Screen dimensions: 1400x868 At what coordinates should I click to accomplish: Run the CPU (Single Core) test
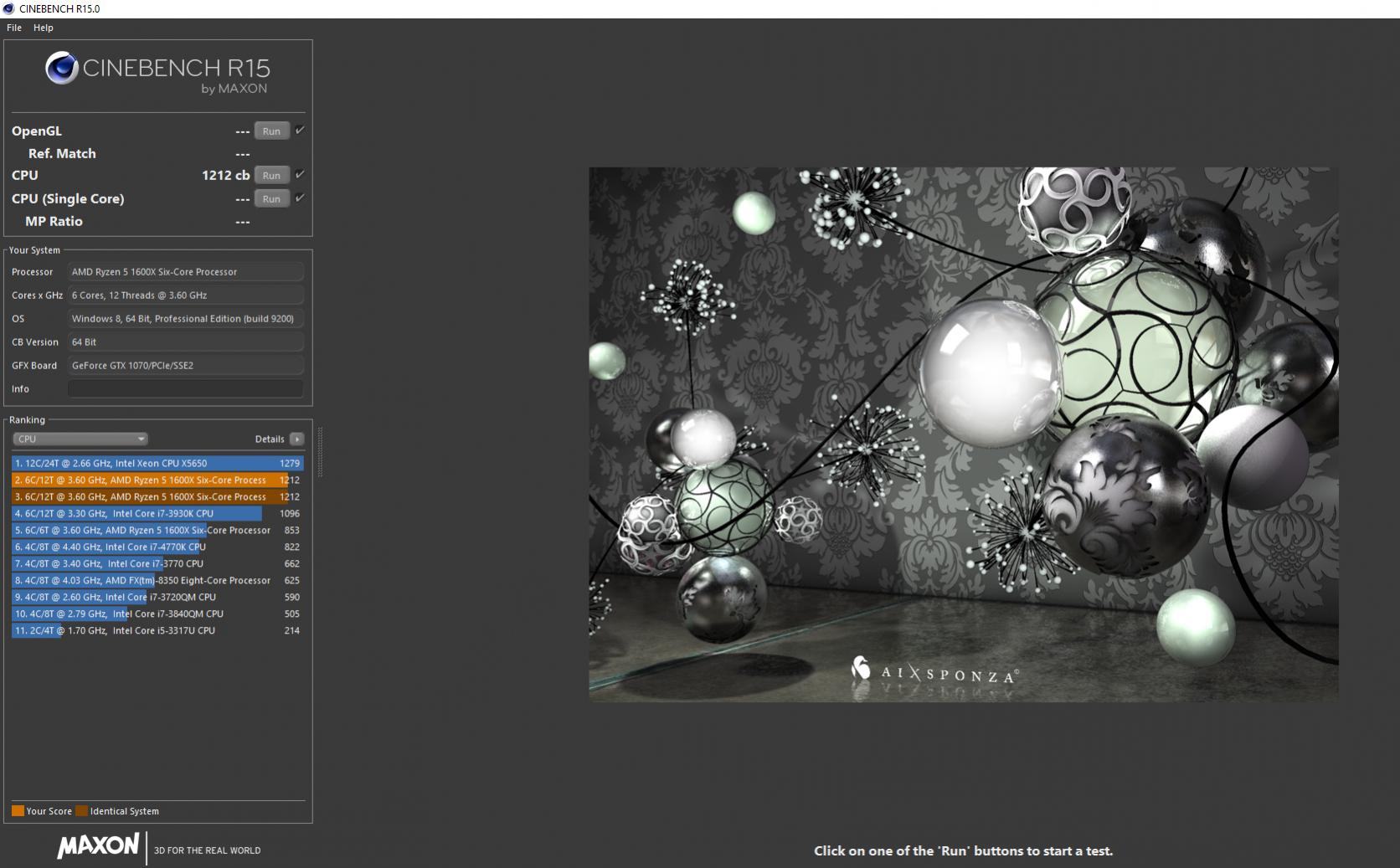(x=271, y=199)
